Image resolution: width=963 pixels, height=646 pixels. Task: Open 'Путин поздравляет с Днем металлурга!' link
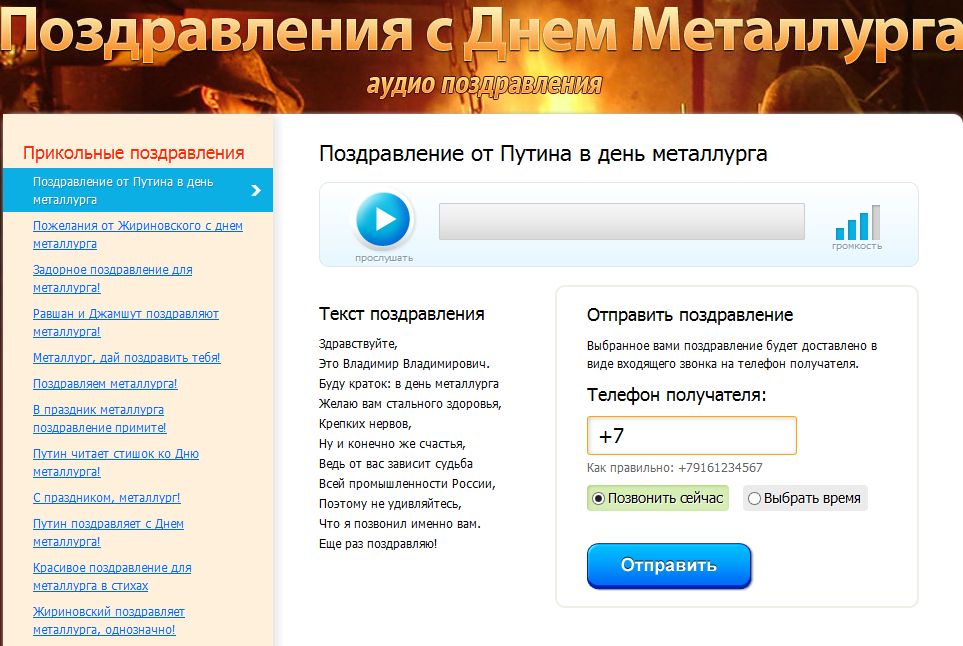[108, 533]
